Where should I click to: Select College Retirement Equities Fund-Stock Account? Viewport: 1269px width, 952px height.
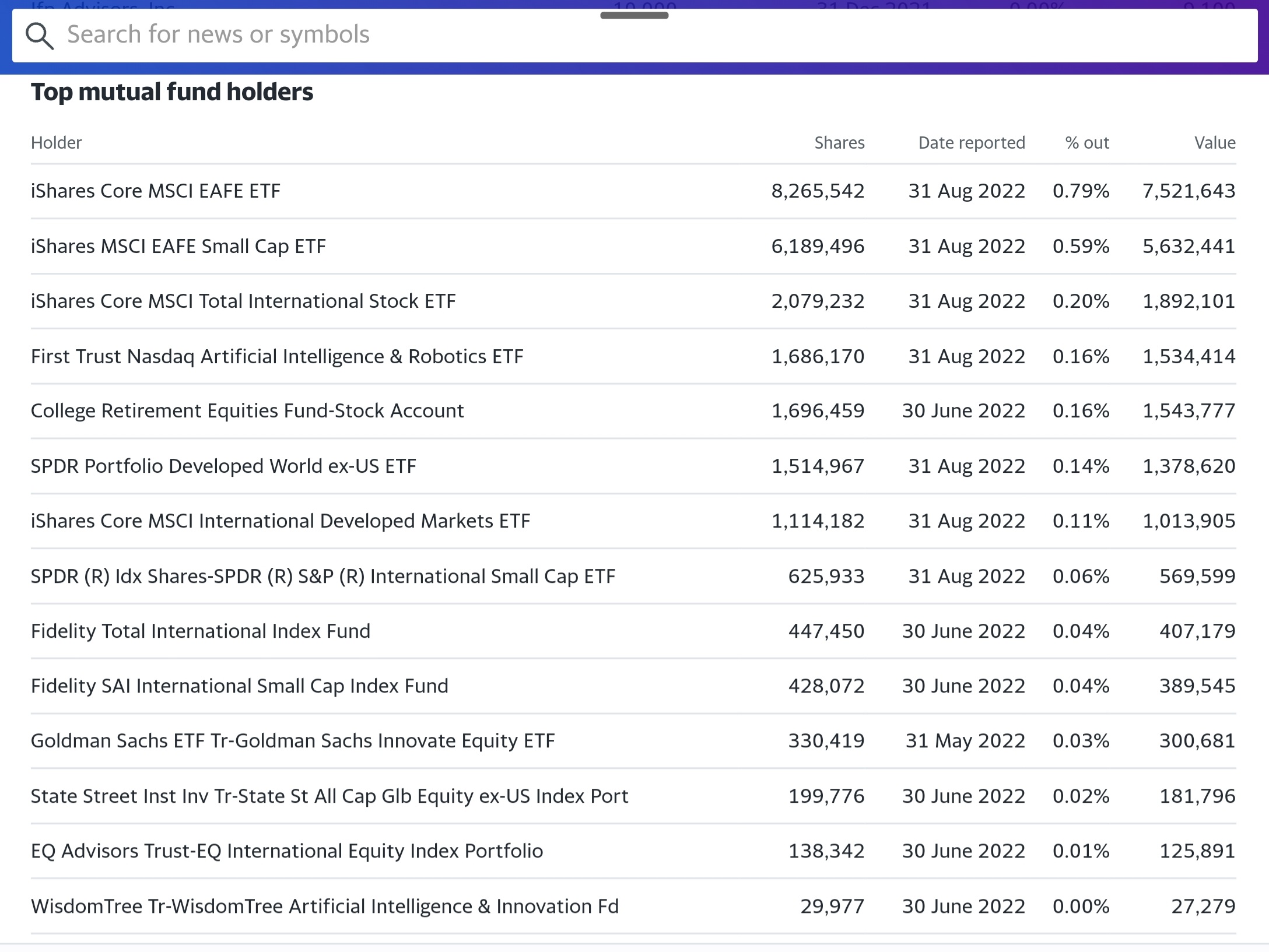point(247,411)
